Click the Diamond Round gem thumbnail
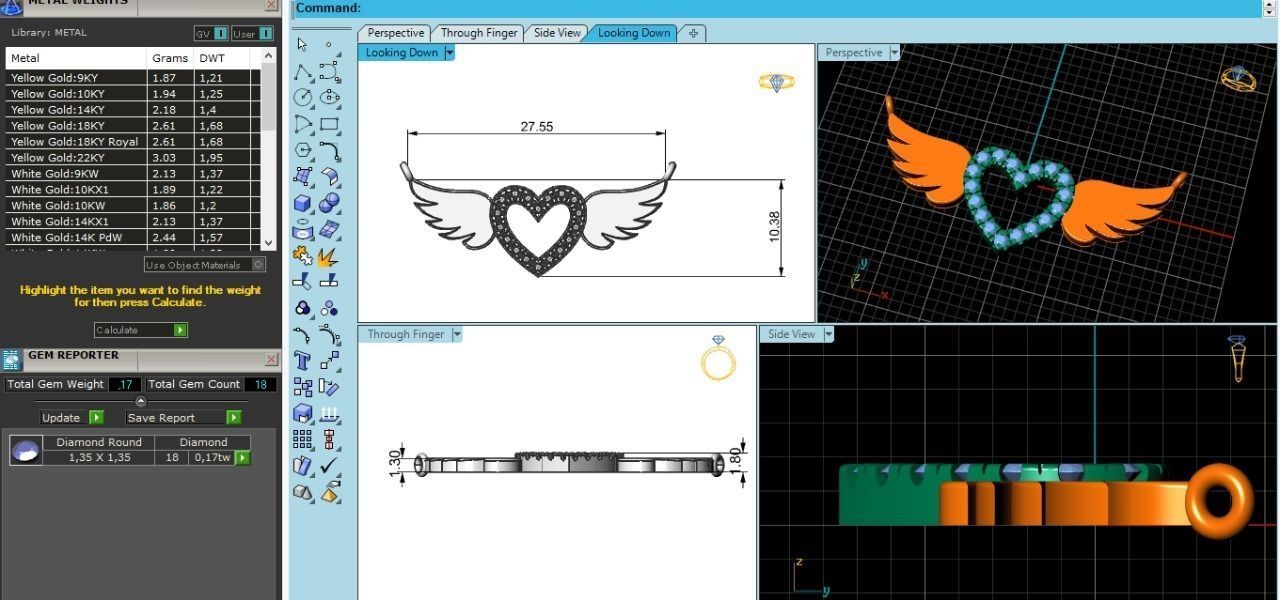The height and width of the screenshot is (600, 1280). (26, 451)
